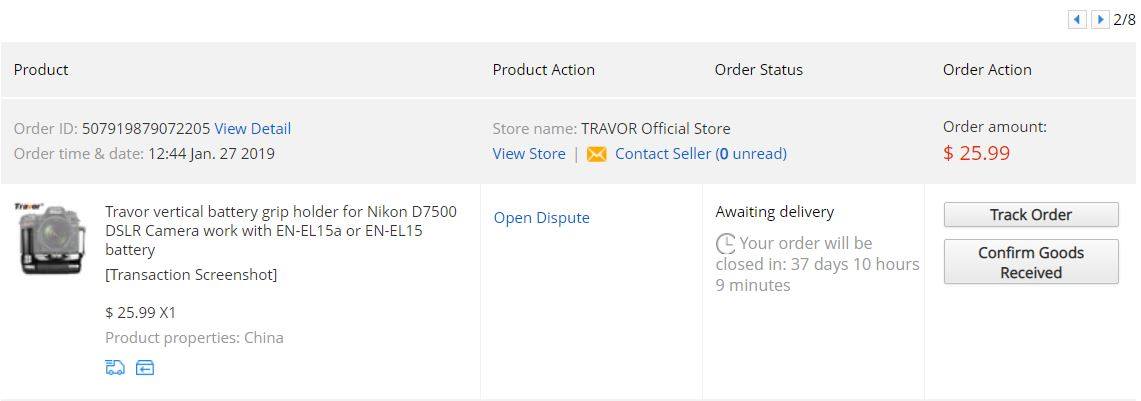Click the TRAVOR Official Store name

click(655, 128)
